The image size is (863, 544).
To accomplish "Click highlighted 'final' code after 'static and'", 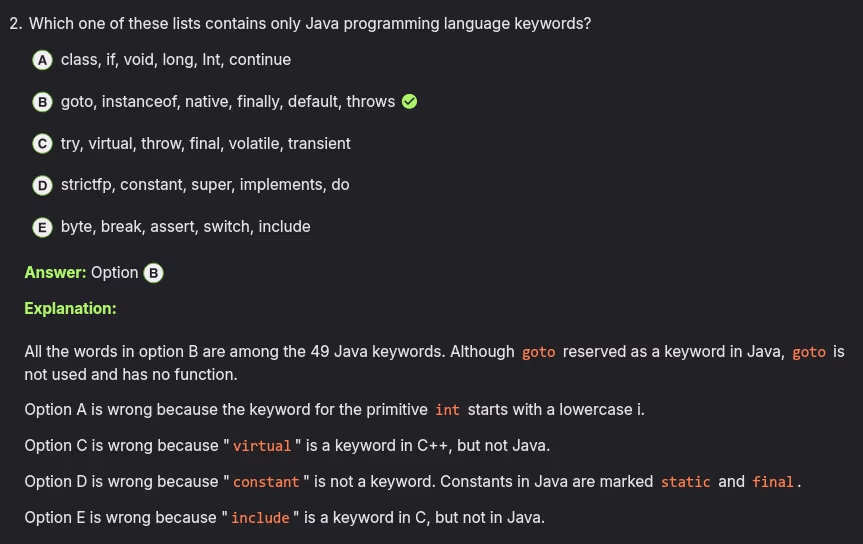I will coord(773,482).
